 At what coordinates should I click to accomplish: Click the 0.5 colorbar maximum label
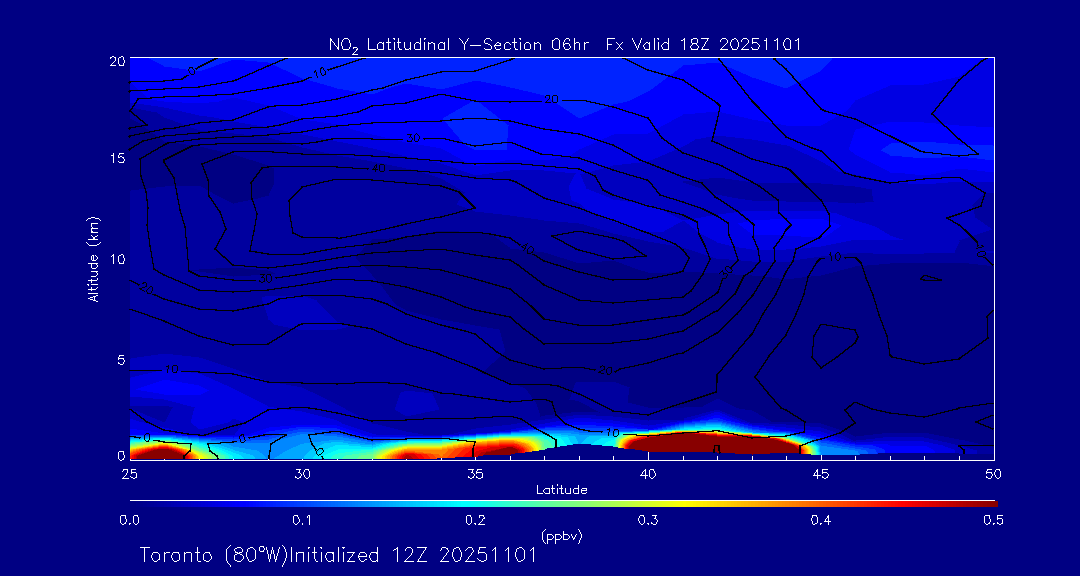tap(993, 520)
